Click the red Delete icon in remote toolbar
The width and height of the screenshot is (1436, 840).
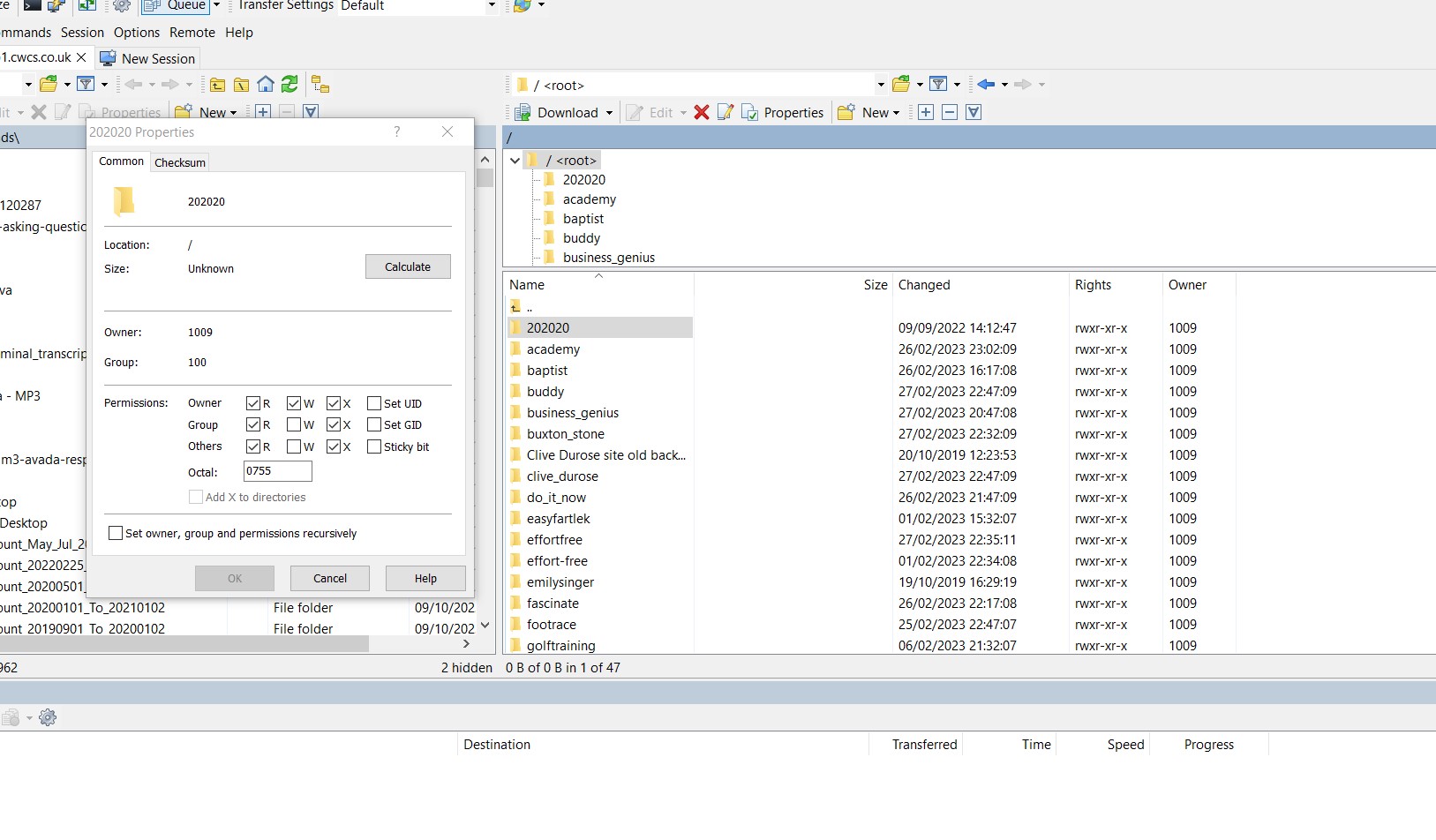(702, 112)
